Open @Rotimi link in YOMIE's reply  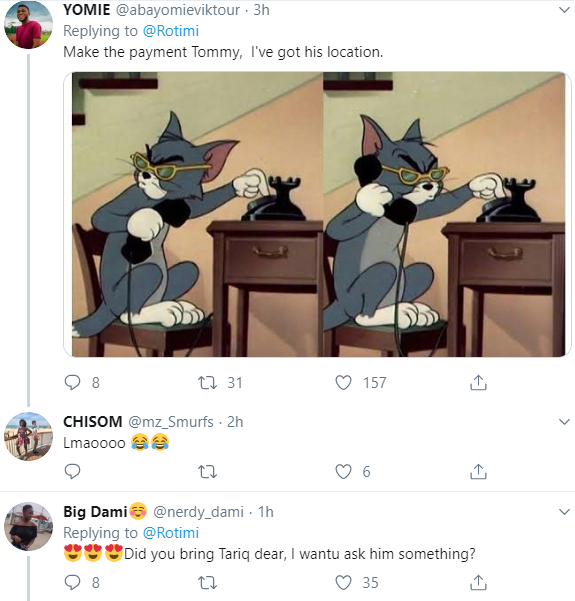click(171, 31)
